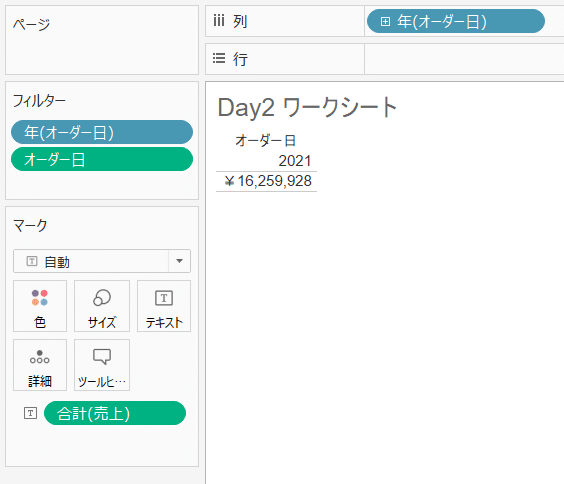Open the ツールヒント marks card

(x=102, y=365)
